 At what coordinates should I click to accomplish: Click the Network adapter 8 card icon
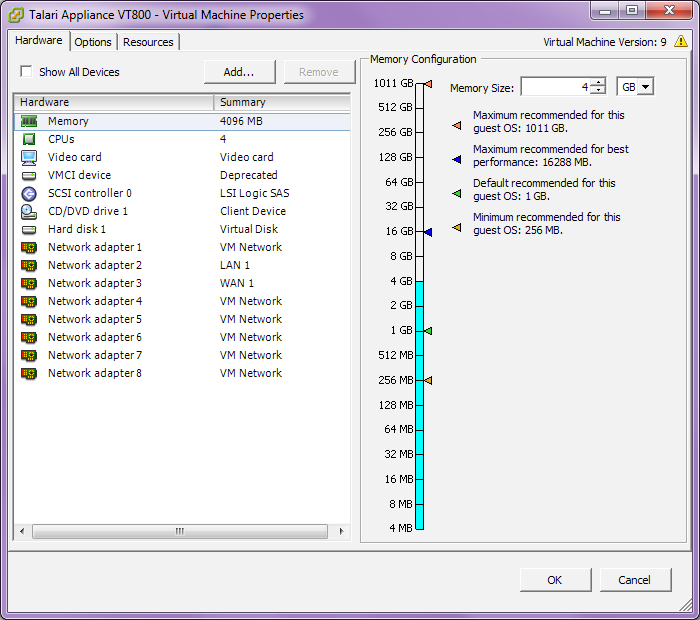coord(29,374)
